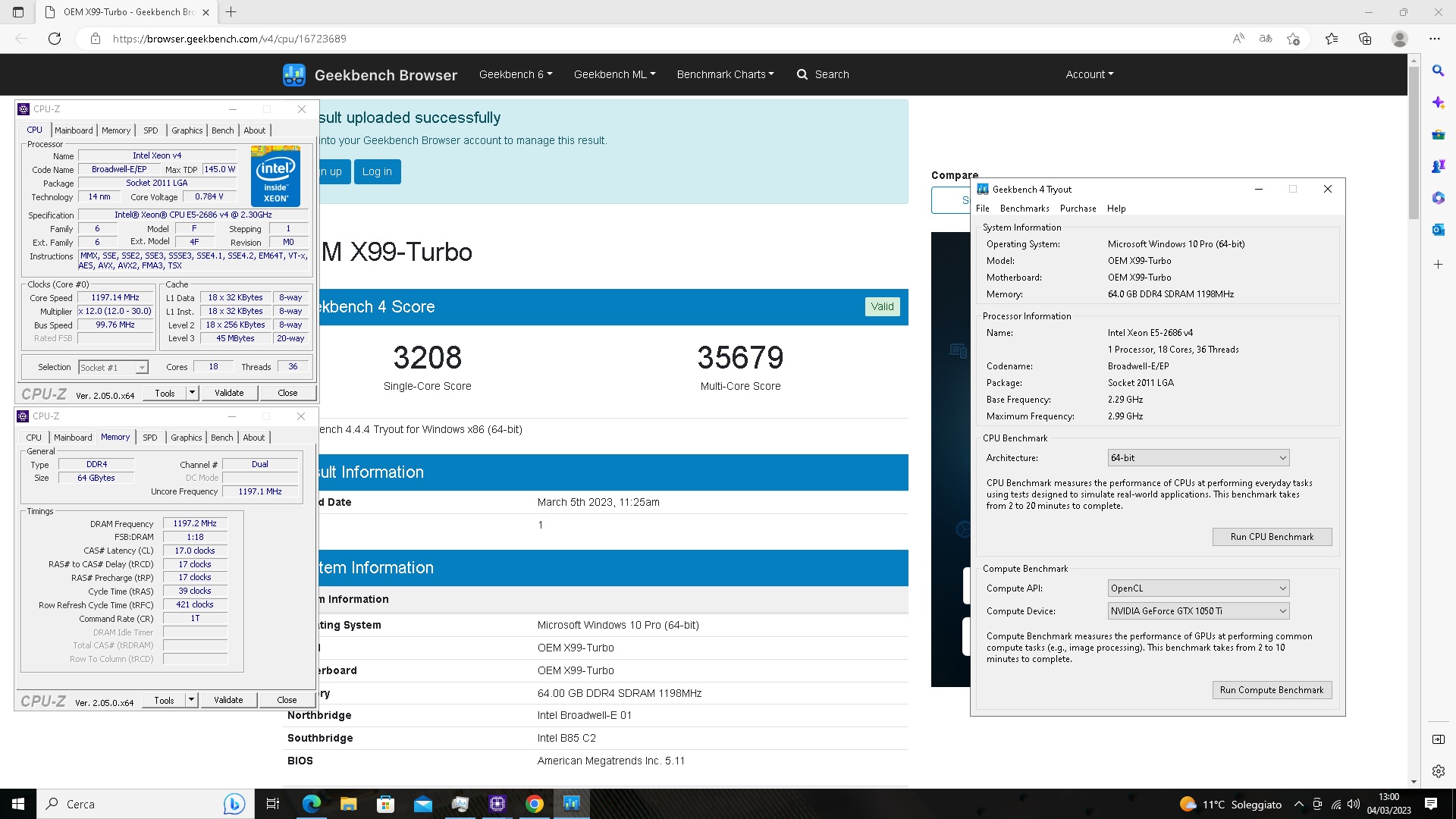The image size is (1456, 819).
Task: Open Bing chat icon in taskbar search
Action: (x=234, y=804)
